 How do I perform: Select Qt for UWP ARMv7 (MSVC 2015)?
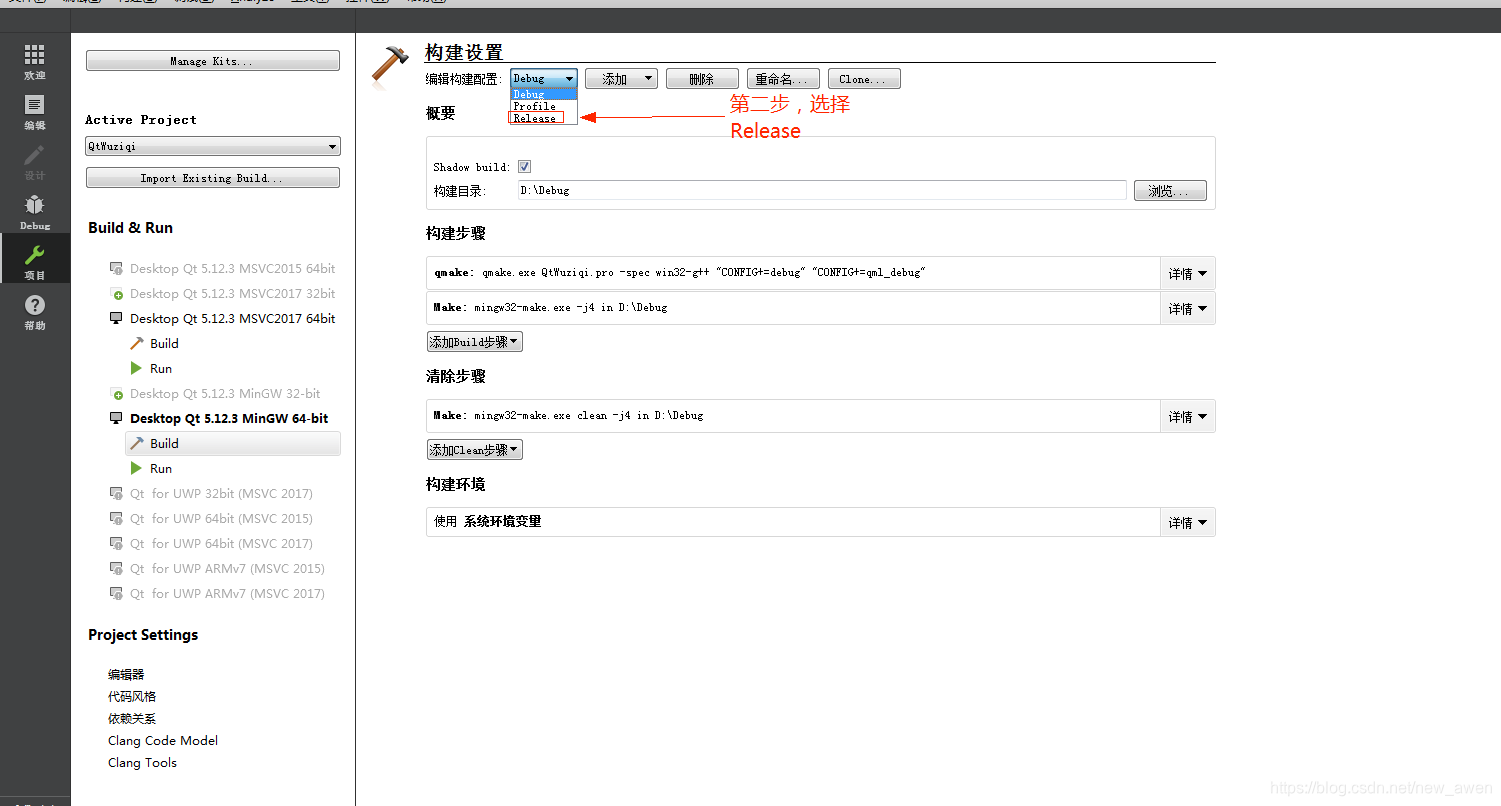pyautogui.click(x=227, y=568)
